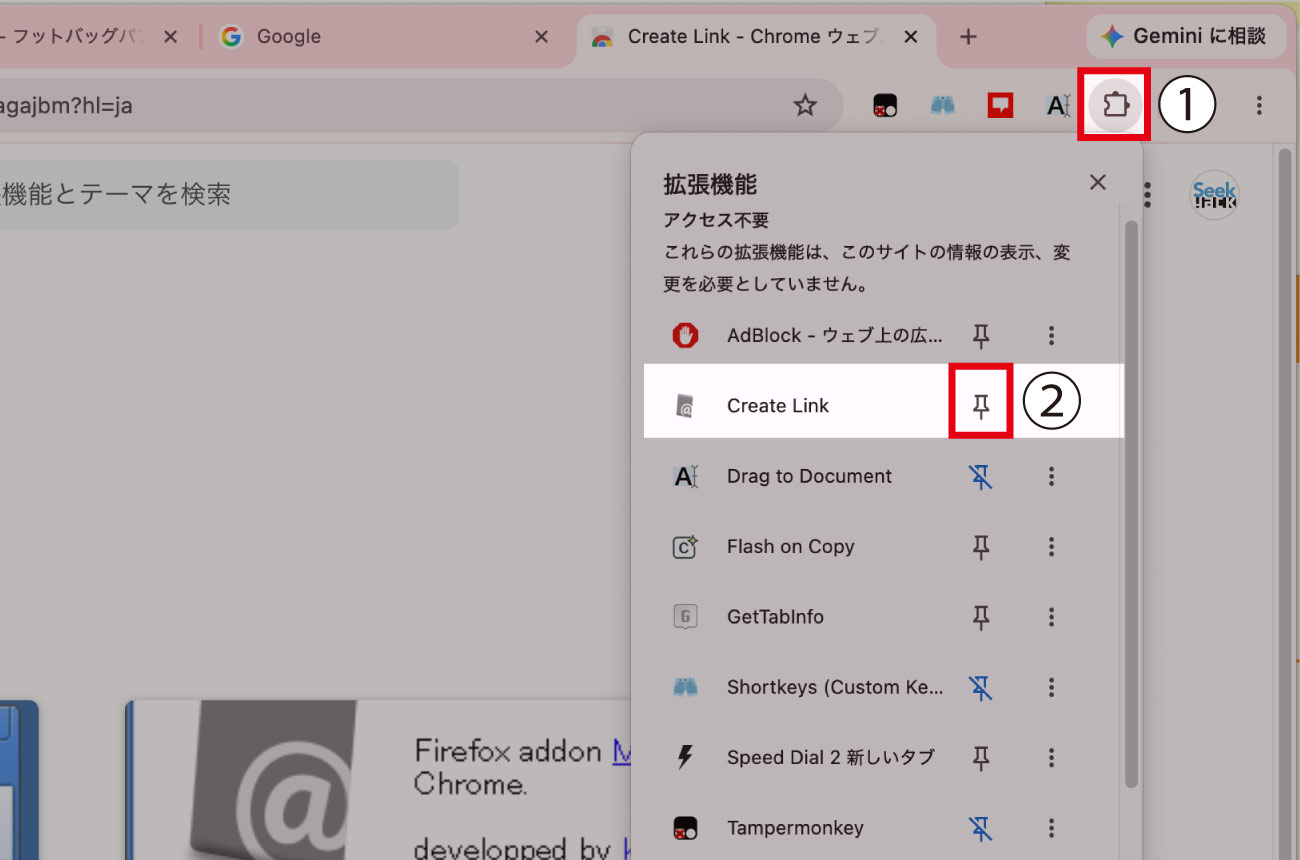Screen dimensions: 1300x860
Task: Click the AdBlock extension icon in list
Action: click(x=685, y=335)
